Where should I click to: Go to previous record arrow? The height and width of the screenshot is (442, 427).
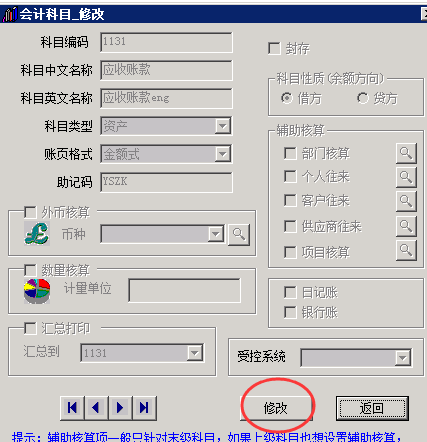[96, 408]
